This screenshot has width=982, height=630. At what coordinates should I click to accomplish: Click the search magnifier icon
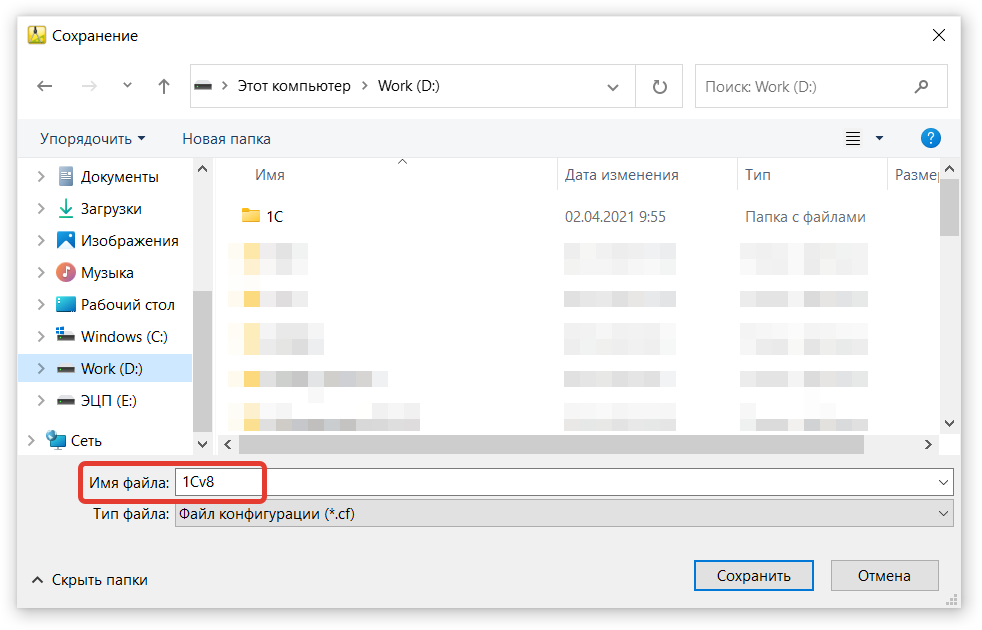click(x=921, y=87)
